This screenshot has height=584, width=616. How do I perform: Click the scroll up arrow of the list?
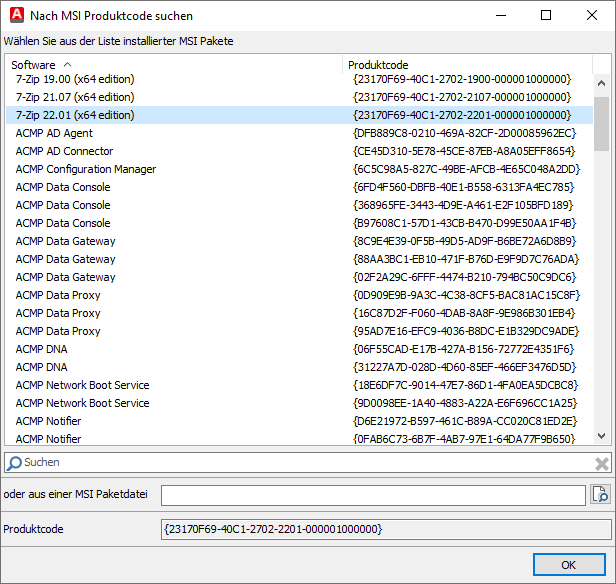pos(602,83)
